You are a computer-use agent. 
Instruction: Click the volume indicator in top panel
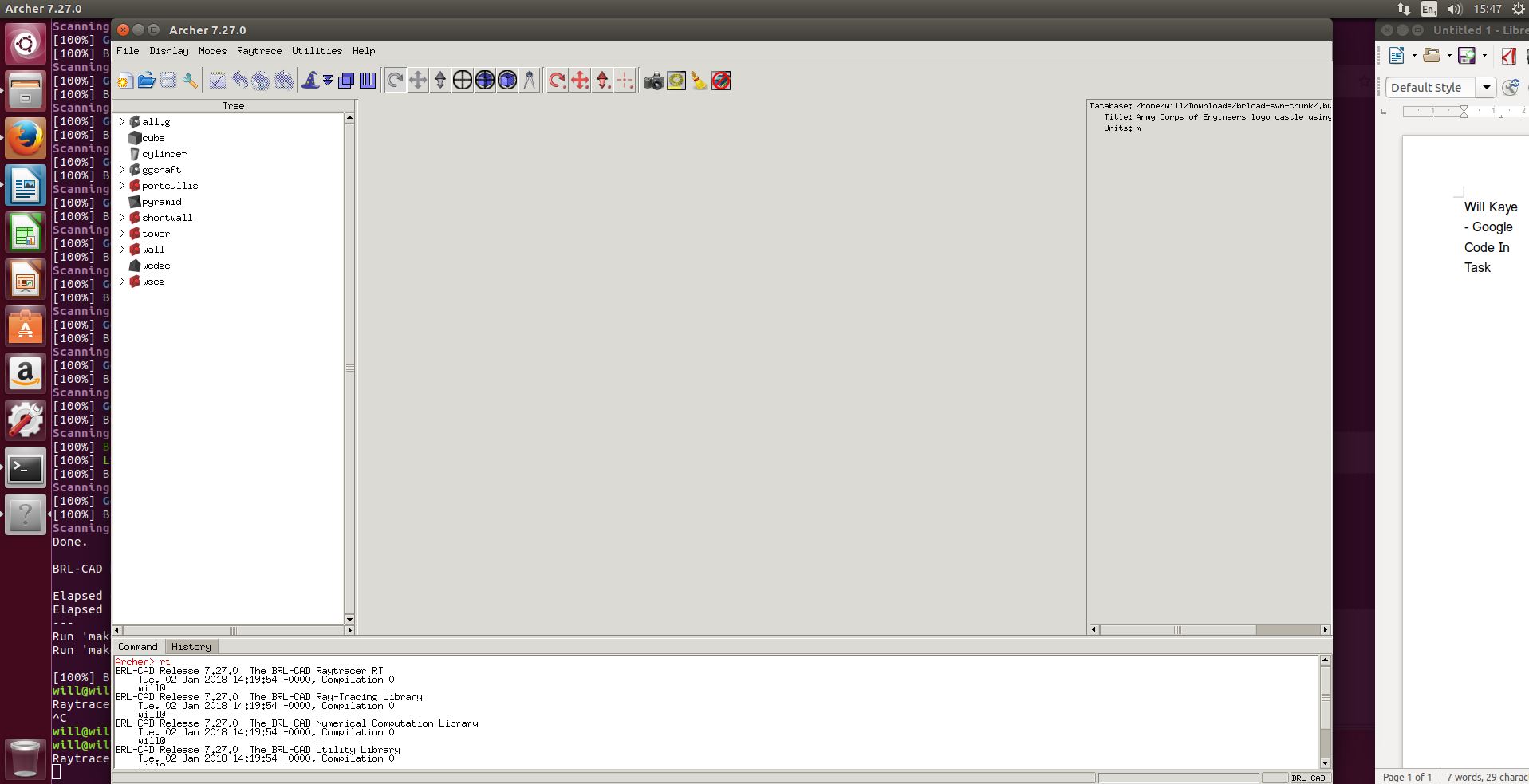1454,9
